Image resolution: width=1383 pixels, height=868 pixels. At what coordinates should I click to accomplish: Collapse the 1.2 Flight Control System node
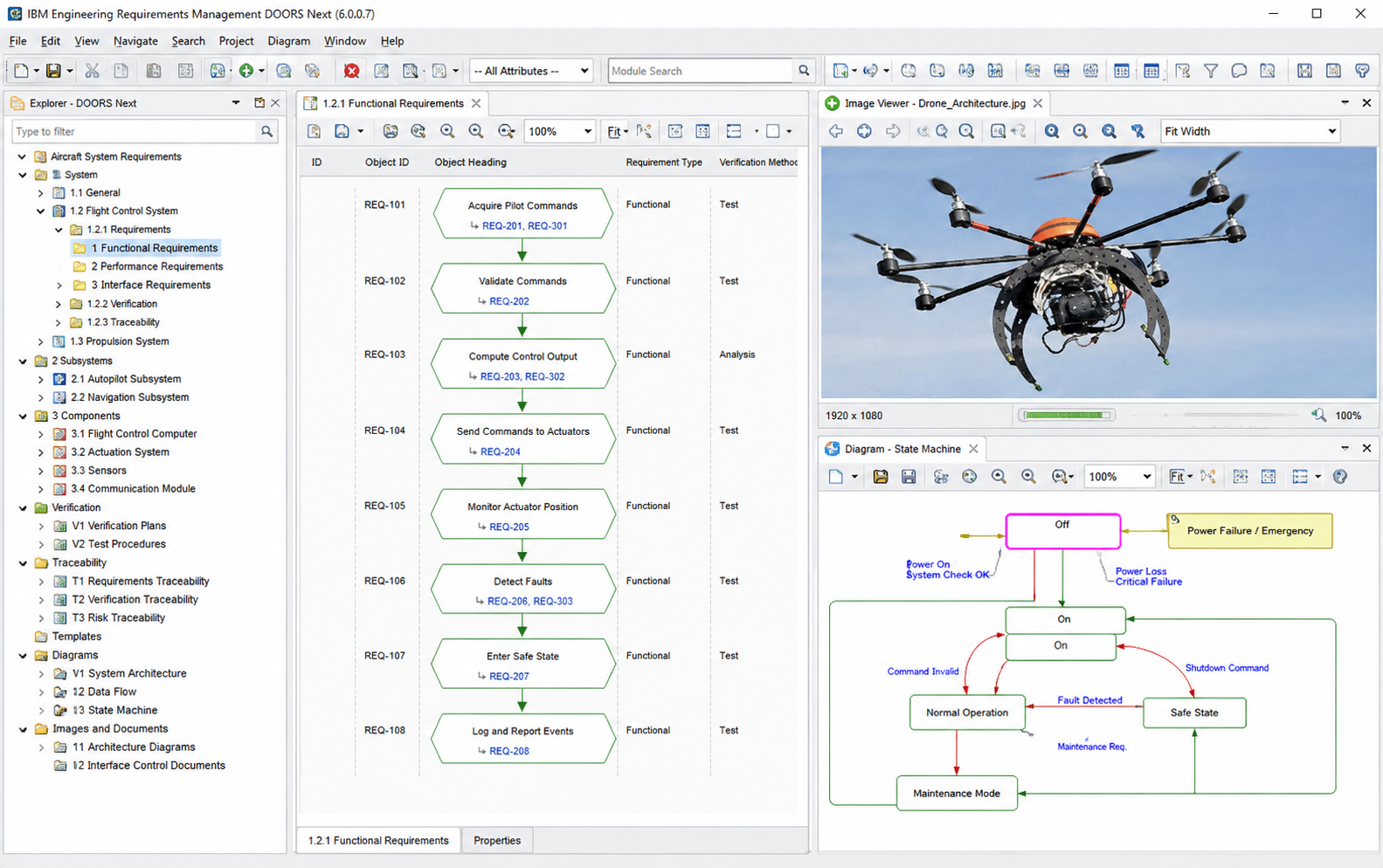click(x=40, y=211)
